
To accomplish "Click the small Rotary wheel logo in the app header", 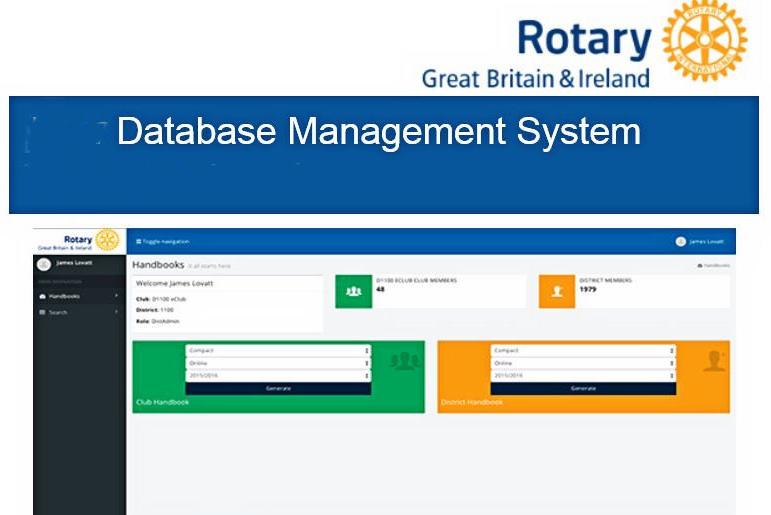I will [x=107, y=241].
